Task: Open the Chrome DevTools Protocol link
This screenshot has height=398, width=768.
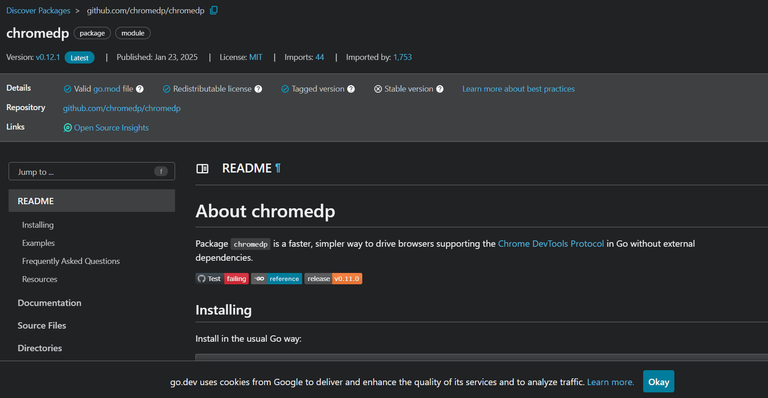Action: tap(551, 244)
